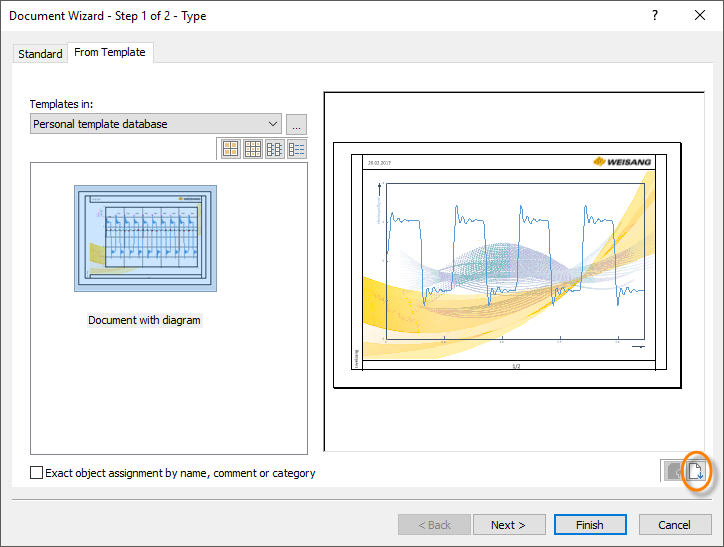Click the grayed previous page icon
The width and height of the screenshot is (724, 547).
[x=674, y=471]
